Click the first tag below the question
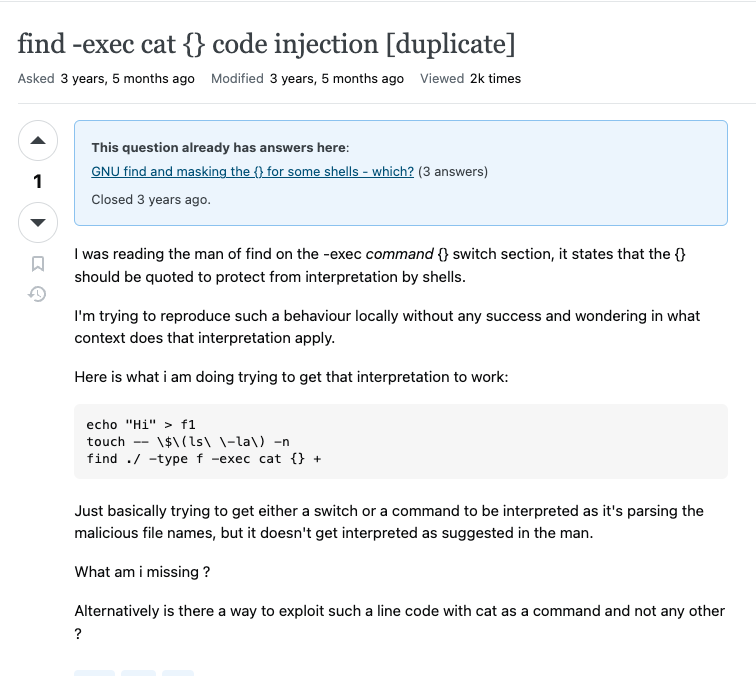Image resolution: width=756 pixels, height=676 pixels. click(x=94, y=672)
